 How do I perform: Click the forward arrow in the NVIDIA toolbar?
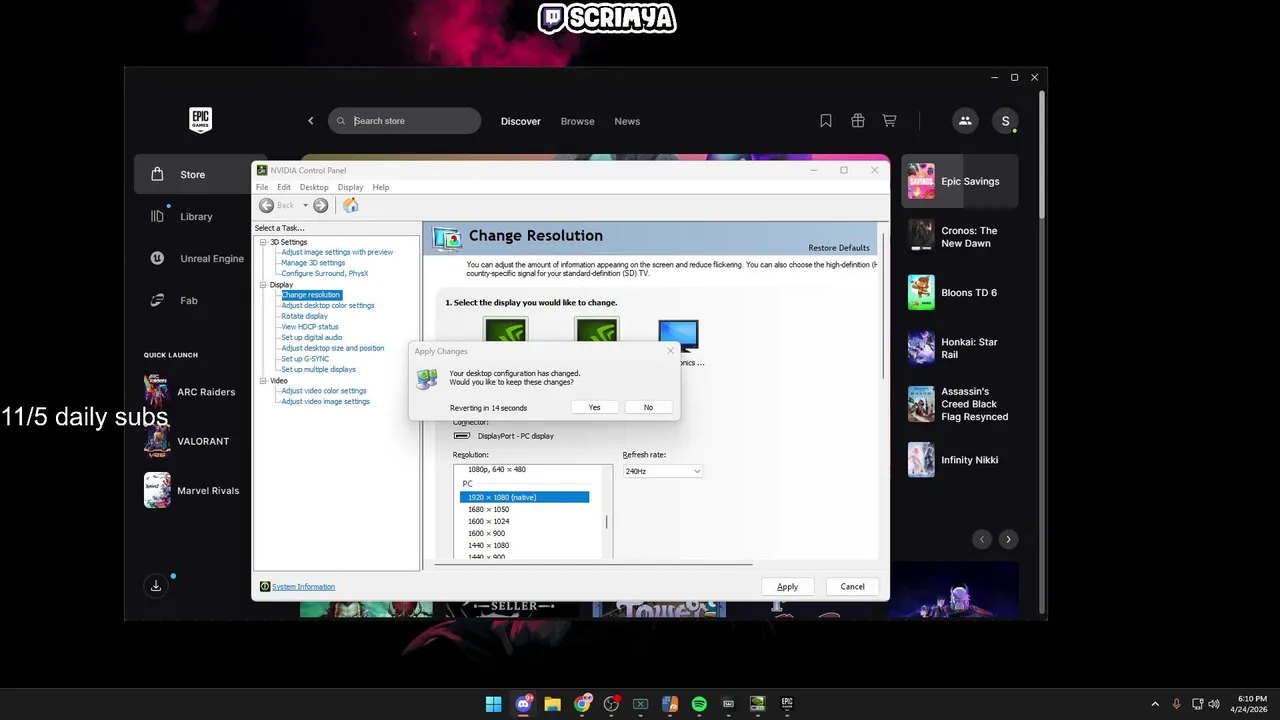[x=320, y=205]
